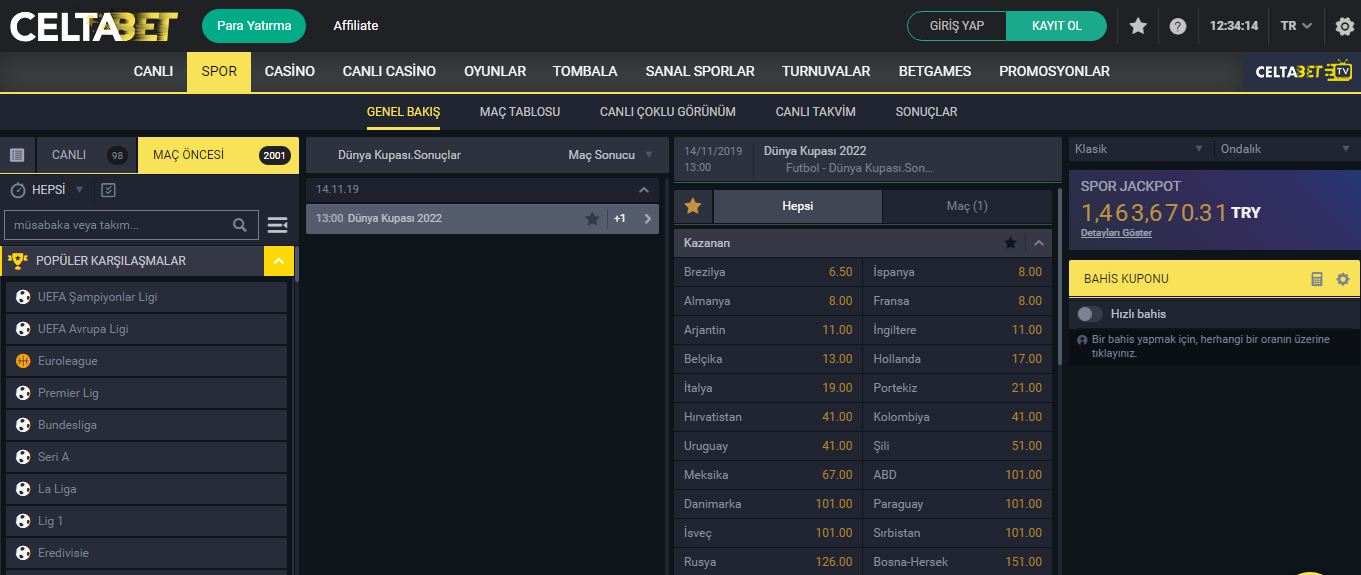
Task: Open the SONUÇLAR tab
Action: pyautogui.click(x=926, y=112)
